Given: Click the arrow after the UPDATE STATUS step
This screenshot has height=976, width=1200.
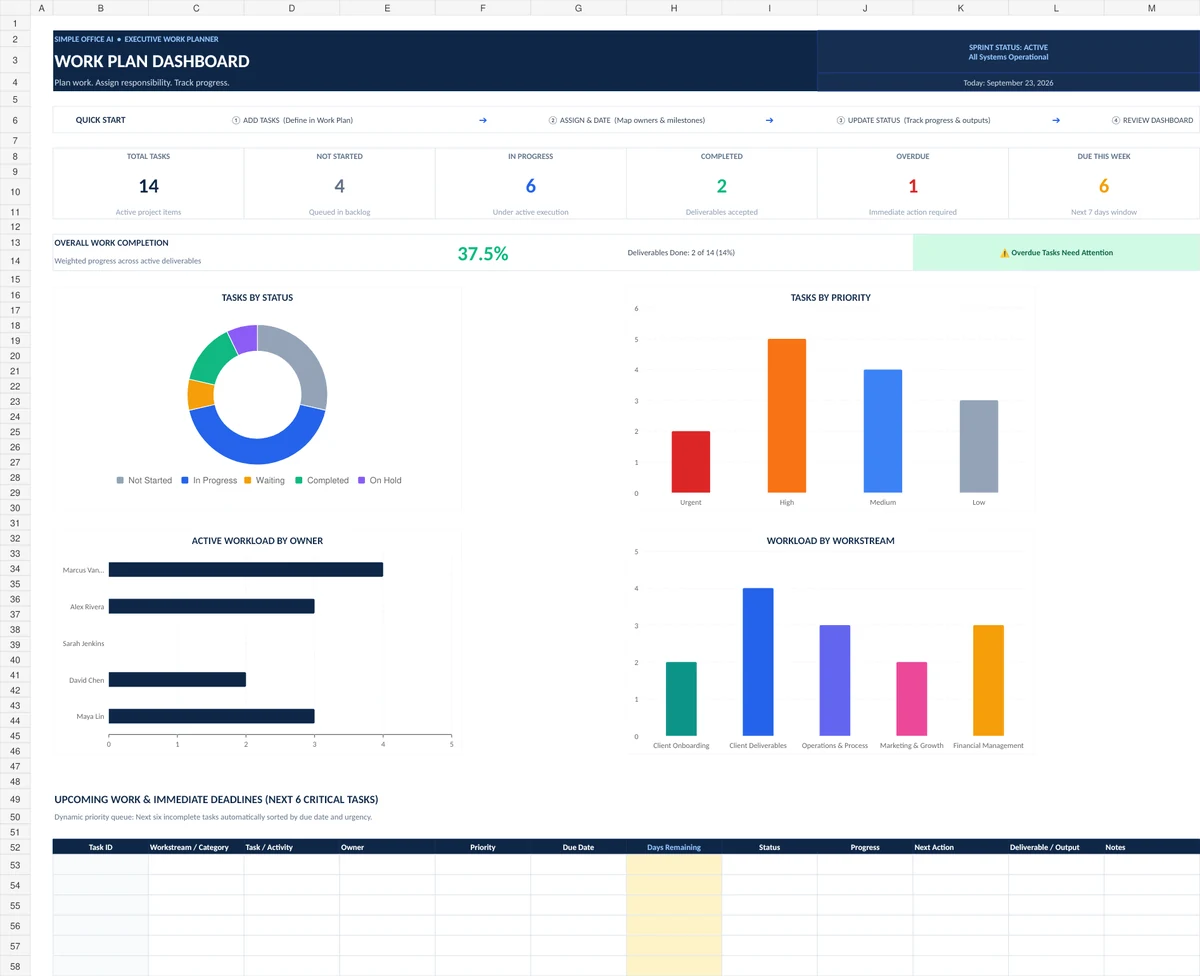Looking at the screenshot, I should point(1056,120).
